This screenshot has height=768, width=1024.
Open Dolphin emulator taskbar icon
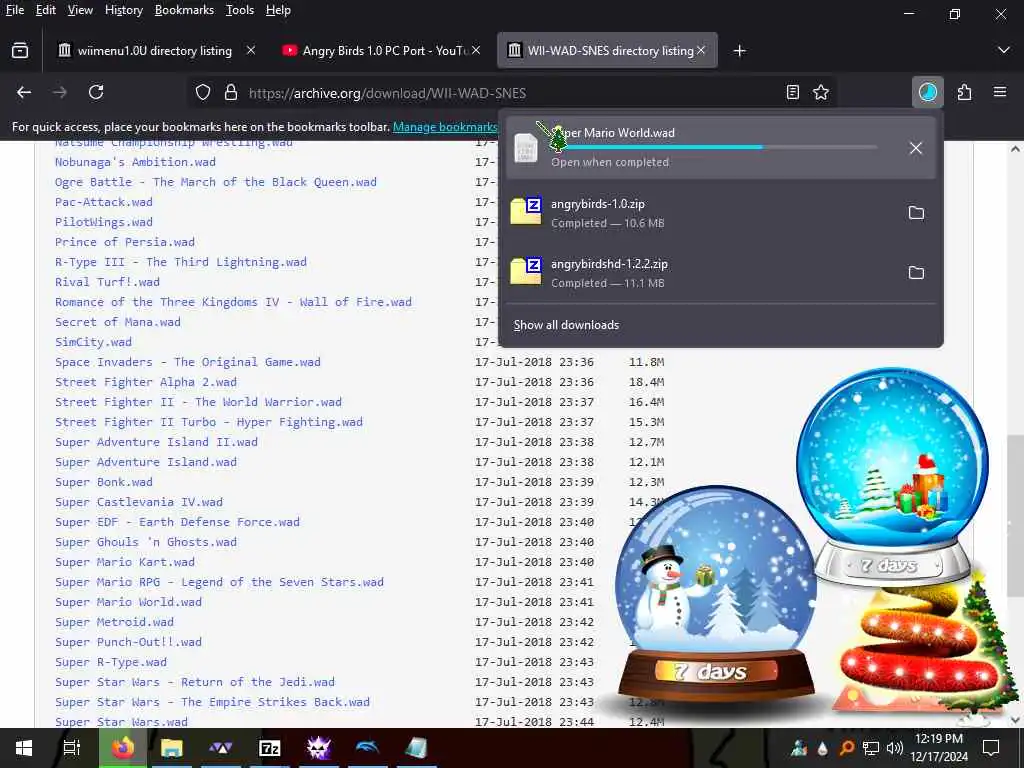click(x=367, y=748)
